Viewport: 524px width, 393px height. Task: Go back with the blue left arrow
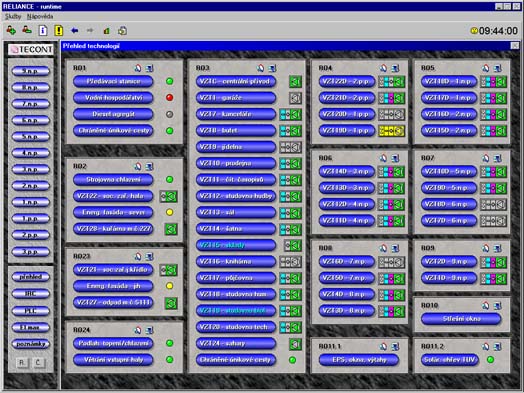(x=75, y=31)
